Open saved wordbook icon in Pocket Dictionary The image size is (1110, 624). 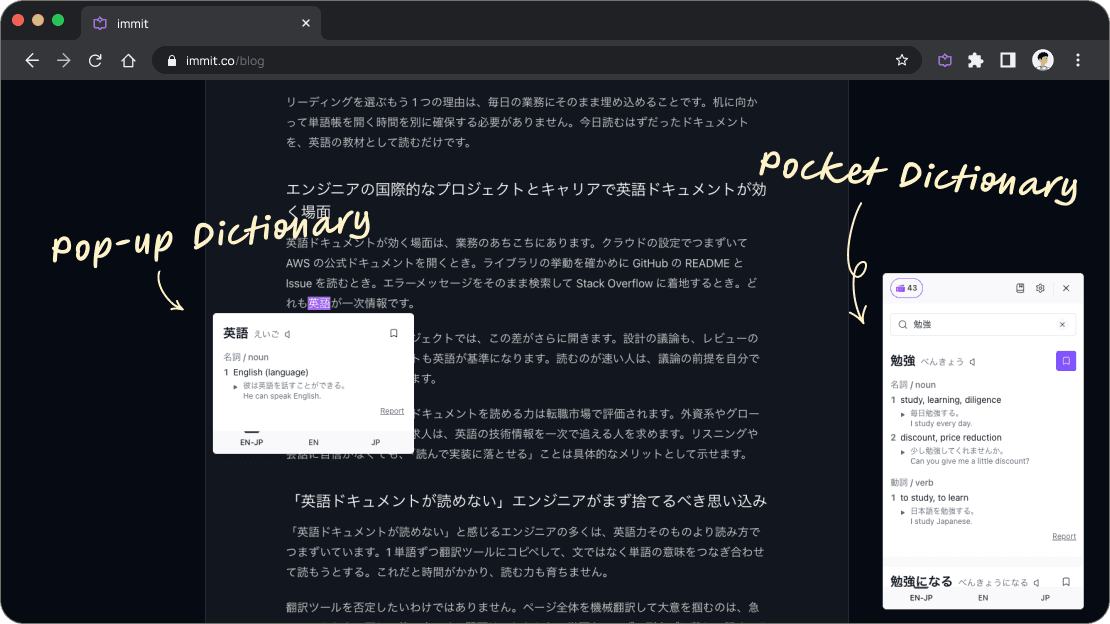click(1020, 288)
